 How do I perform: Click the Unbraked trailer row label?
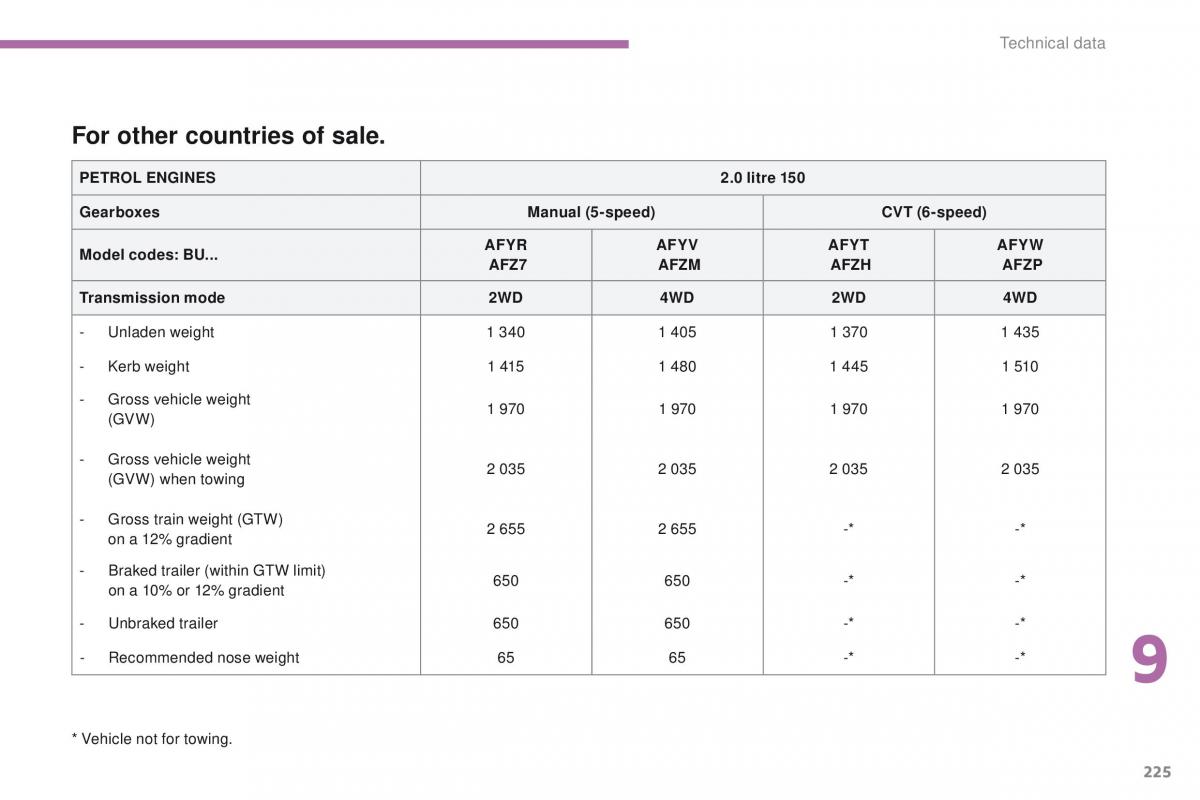tap(163, 623)
